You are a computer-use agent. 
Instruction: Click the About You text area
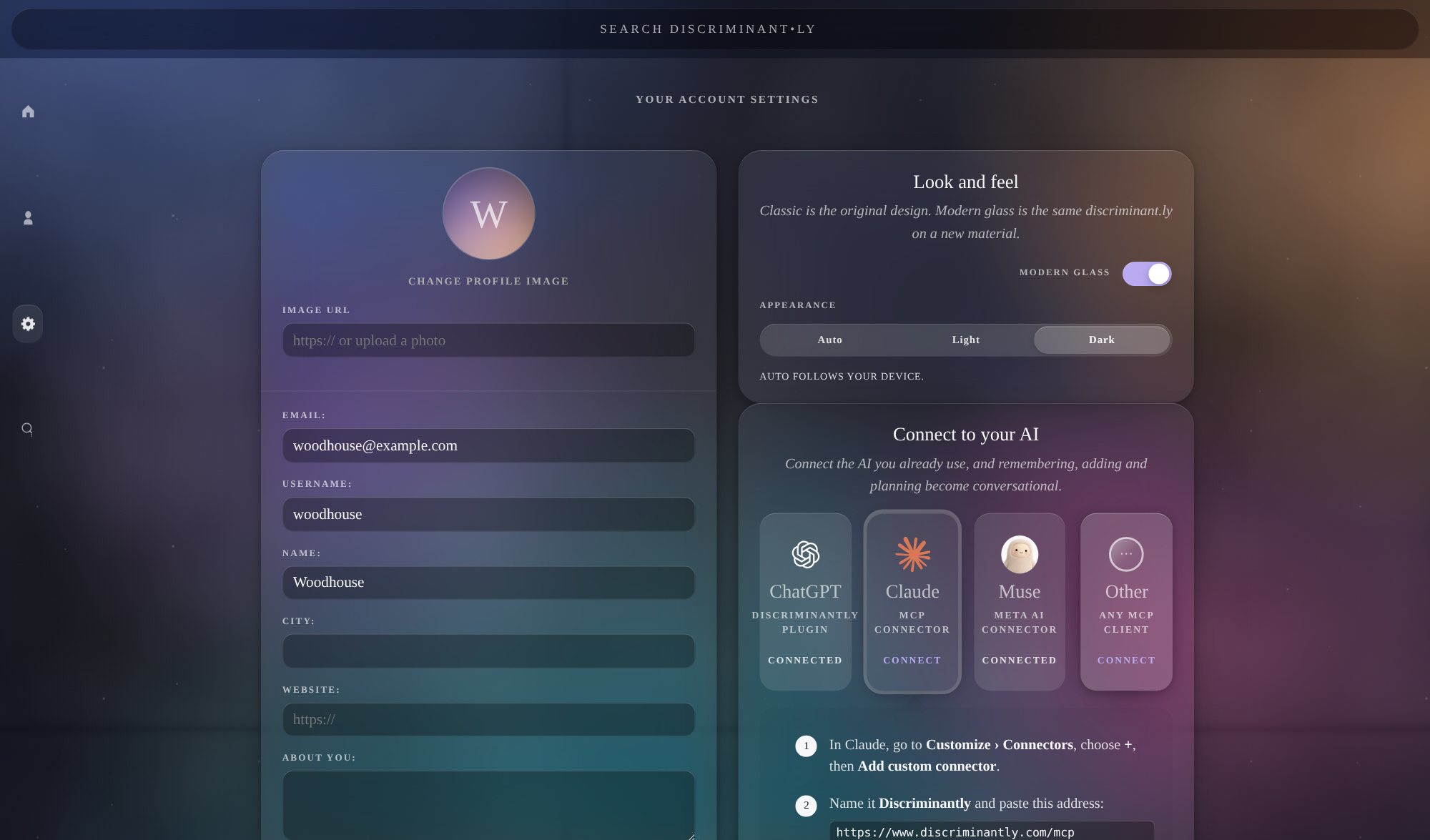(488, 805)
